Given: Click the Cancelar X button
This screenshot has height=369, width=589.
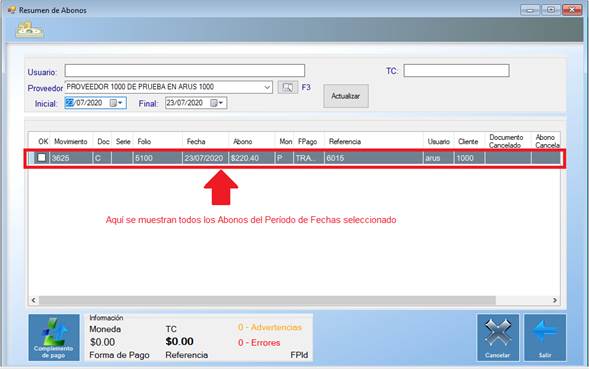Looking at the screenshot, I should coord(498,337).
